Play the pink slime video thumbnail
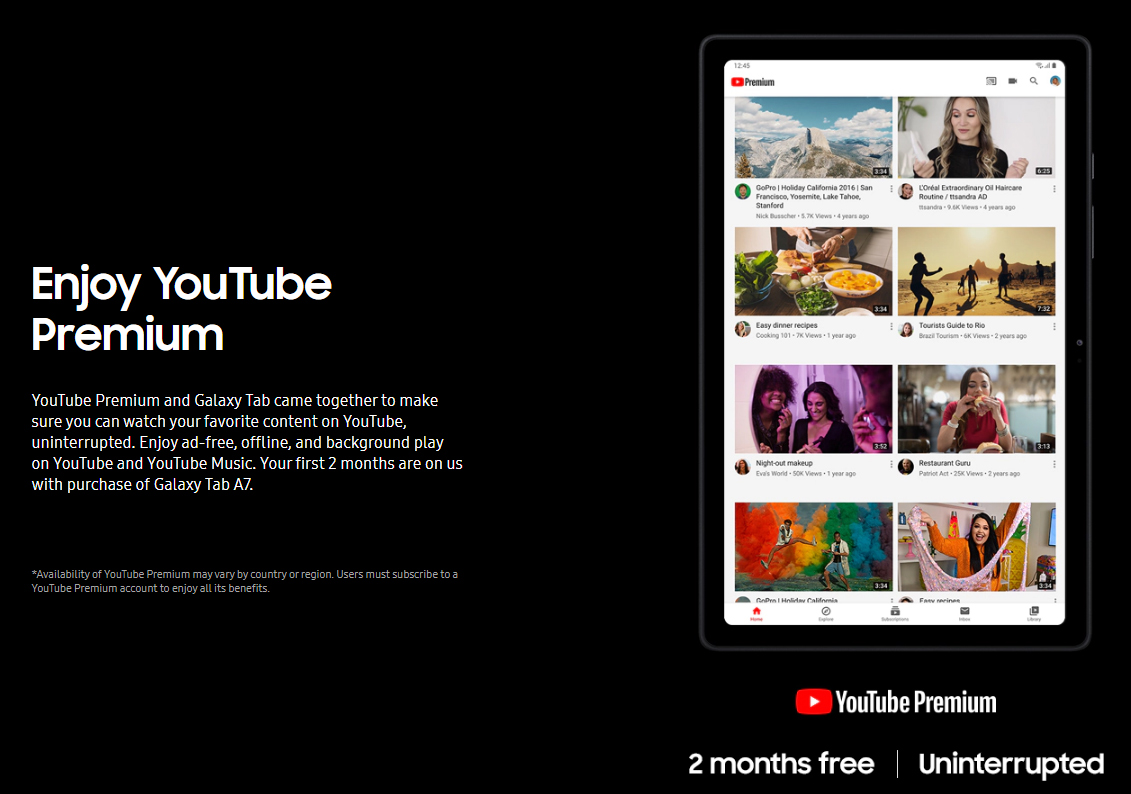 [x=976, y=547]
